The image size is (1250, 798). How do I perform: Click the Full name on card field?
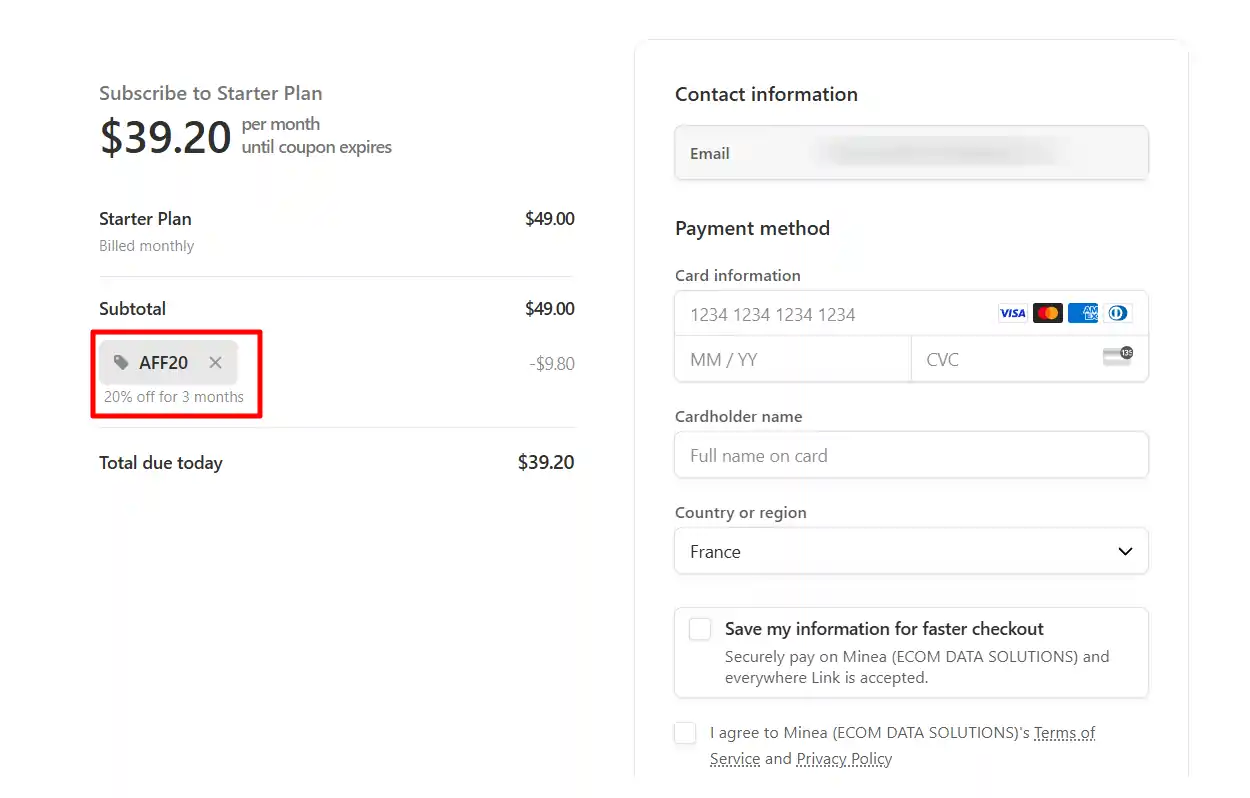(x=911, y=455)
